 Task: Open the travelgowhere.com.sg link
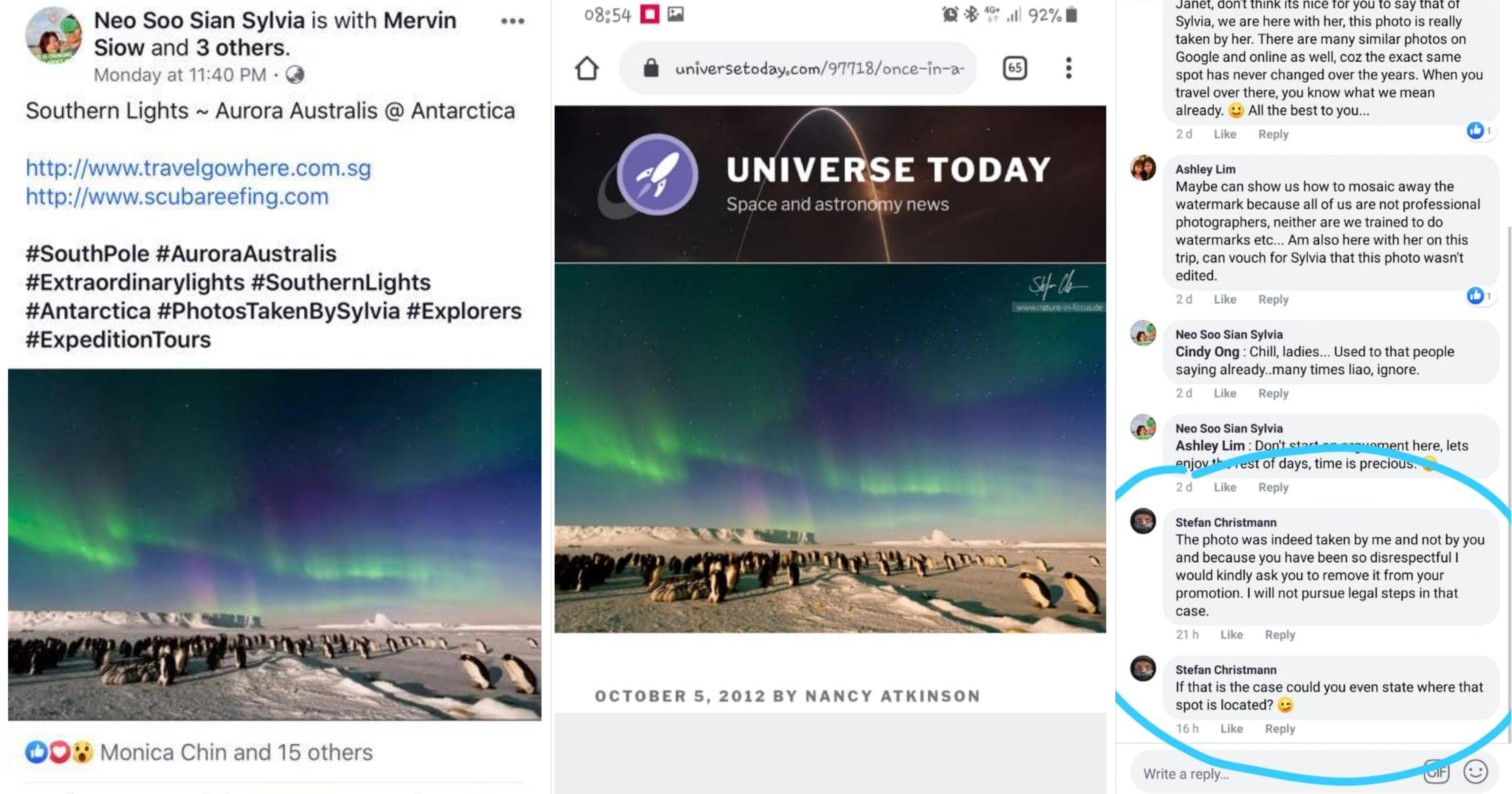[198, 169]
